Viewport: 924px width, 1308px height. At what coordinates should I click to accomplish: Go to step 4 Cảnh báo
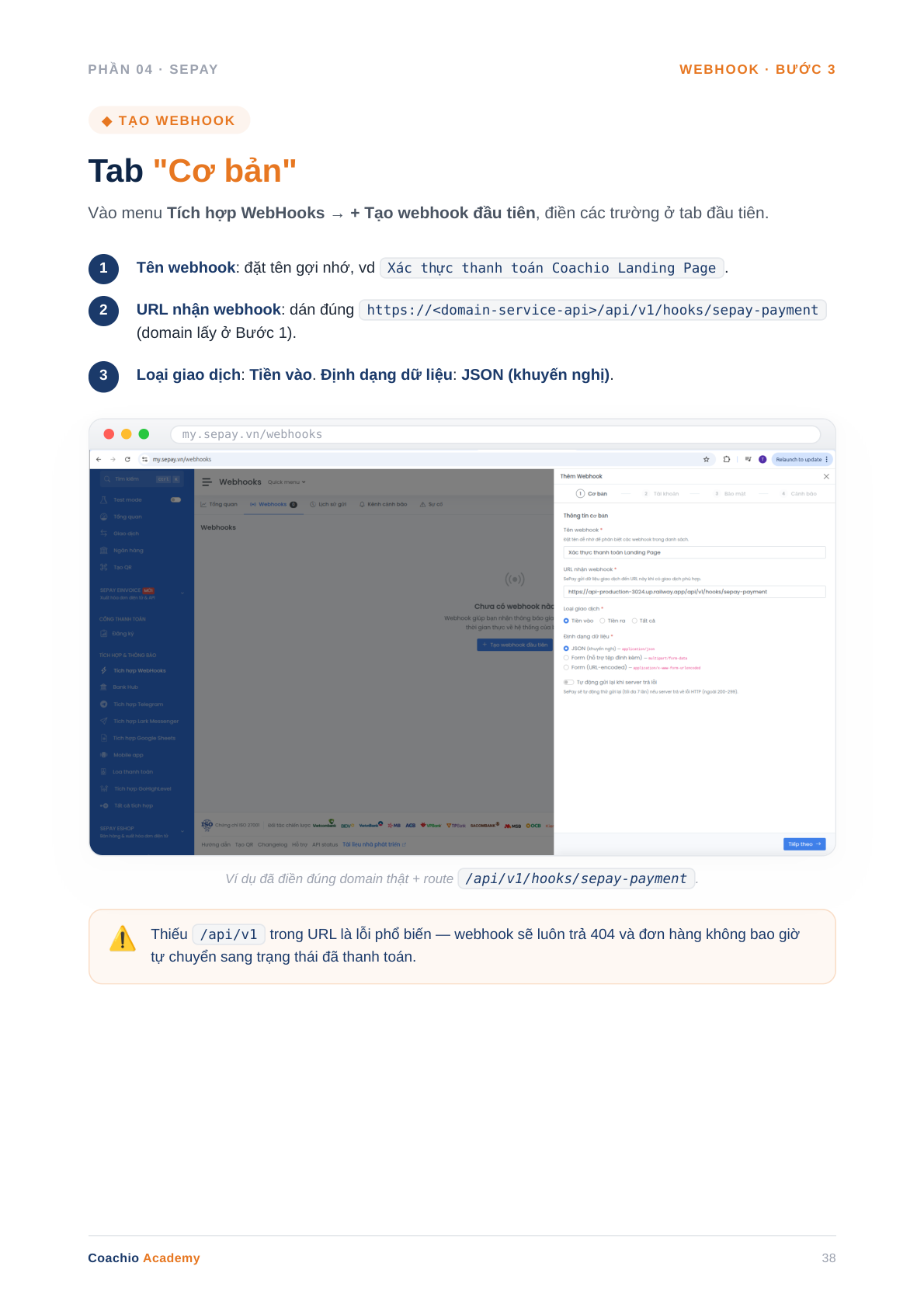799,494
